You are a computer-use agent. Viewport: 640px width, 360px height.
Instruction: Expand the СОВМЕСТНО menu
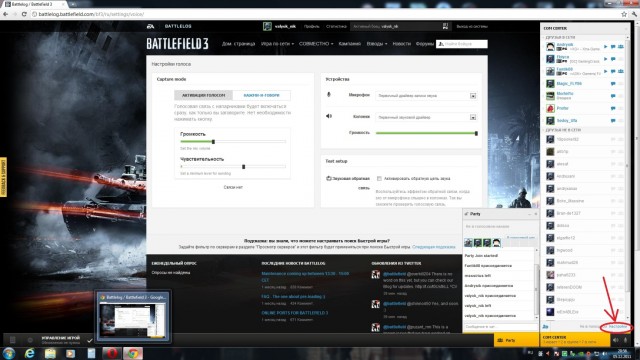point(316,44)
